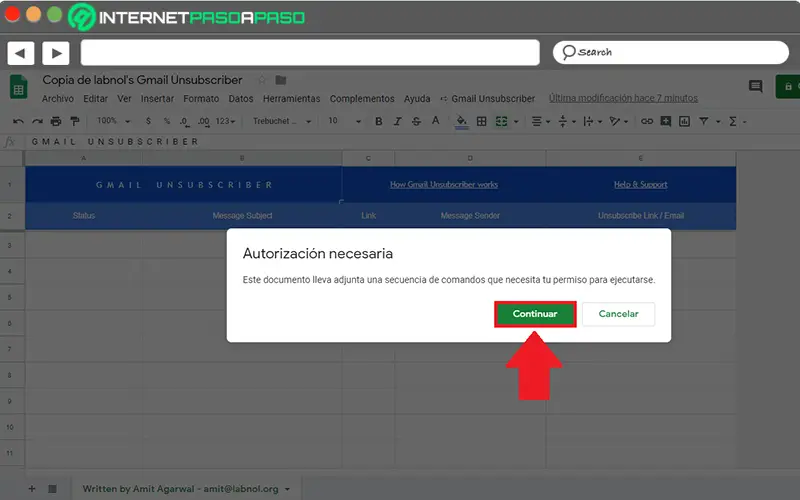This screenshot has width=800, height=500.
Task: Open the 100% zoom dropdown
Action: [114, 121]
